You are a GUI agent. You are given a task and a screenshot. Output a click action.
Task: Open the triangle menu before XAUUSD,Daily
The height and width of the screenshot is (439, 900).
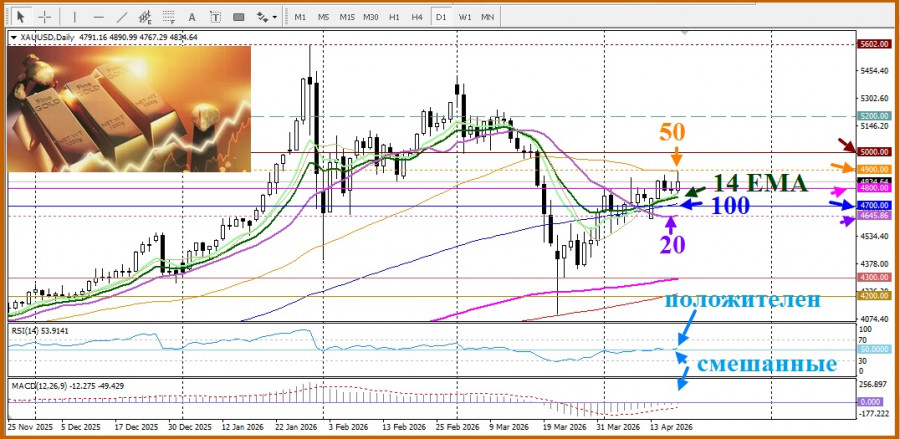point(13,37)
